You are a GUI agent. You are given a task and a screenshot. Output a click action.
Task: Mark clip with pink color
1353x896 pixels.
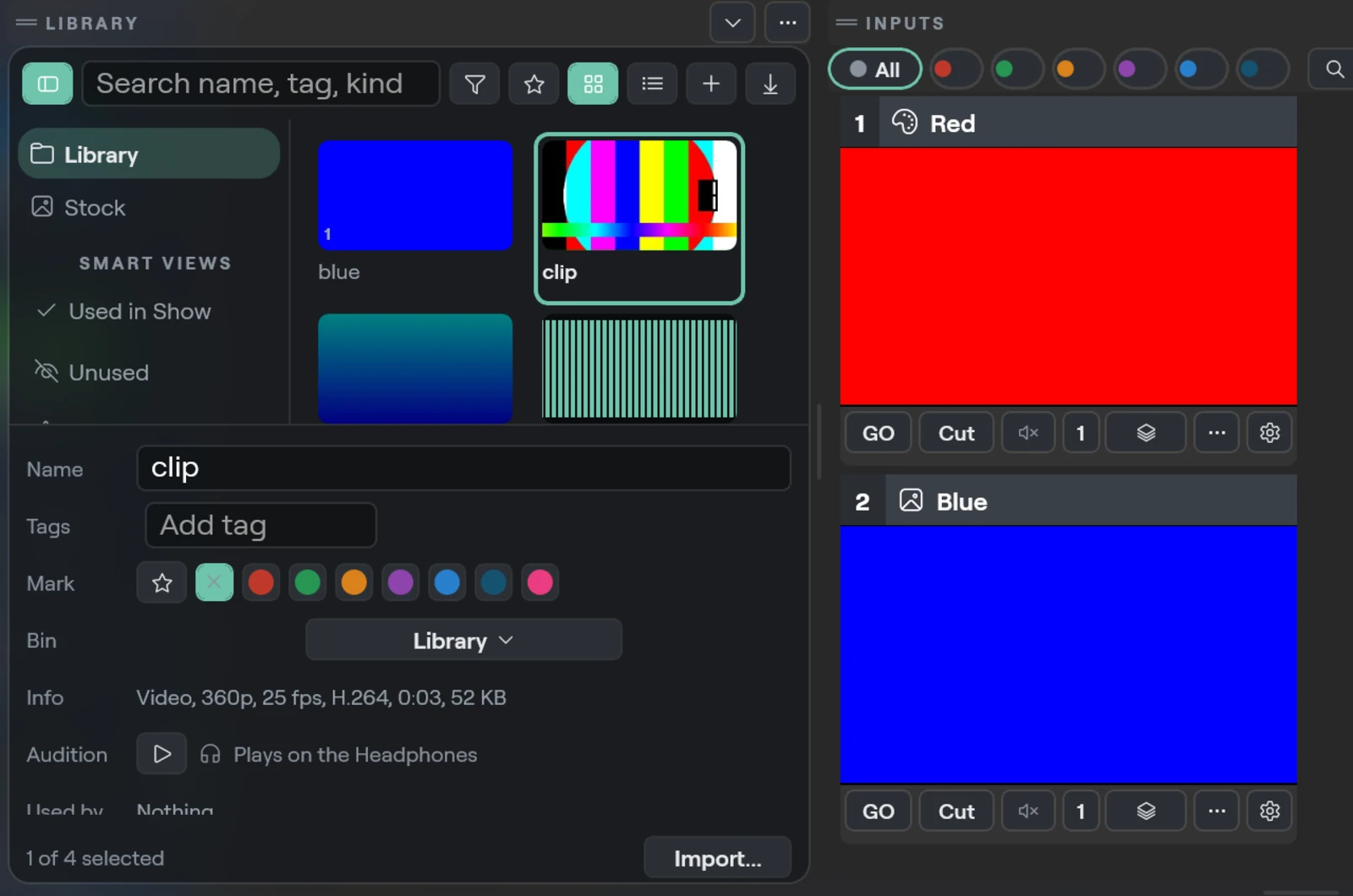click(540, 582)
